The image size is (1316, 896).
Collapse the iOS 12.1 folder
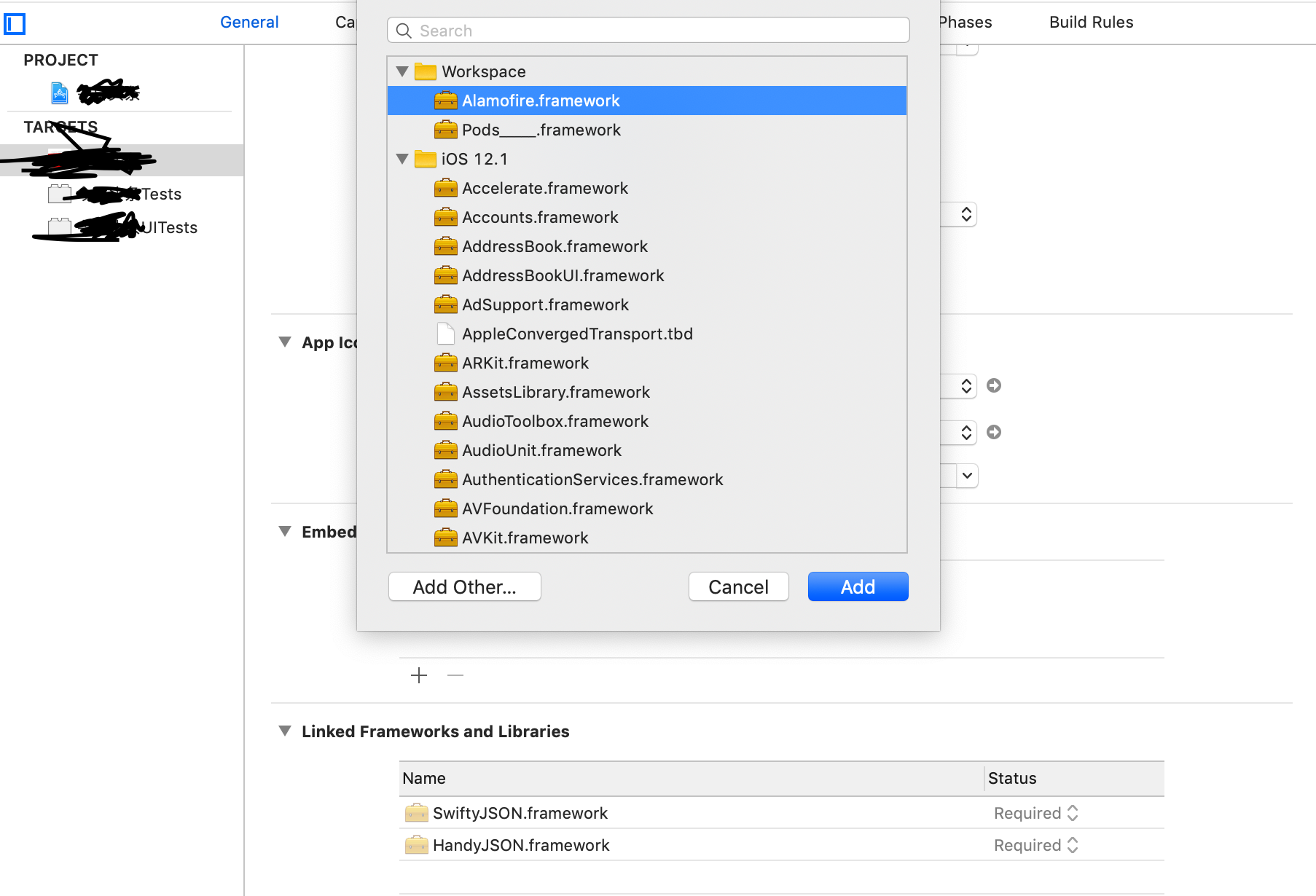pyautogui.click(x=402, y=159)
